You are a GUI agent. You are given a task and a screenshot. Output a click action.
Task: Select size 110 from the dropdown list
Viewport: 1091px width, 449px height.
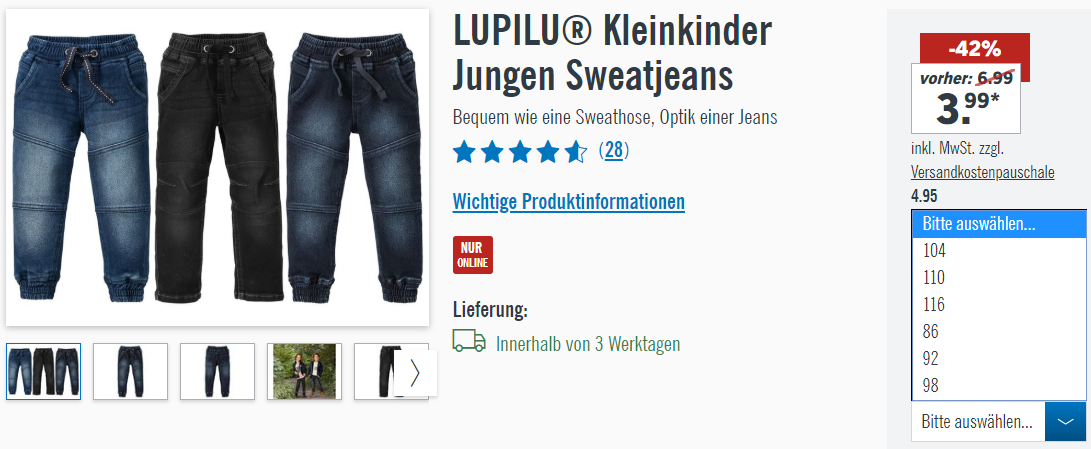tap(999, 278)
